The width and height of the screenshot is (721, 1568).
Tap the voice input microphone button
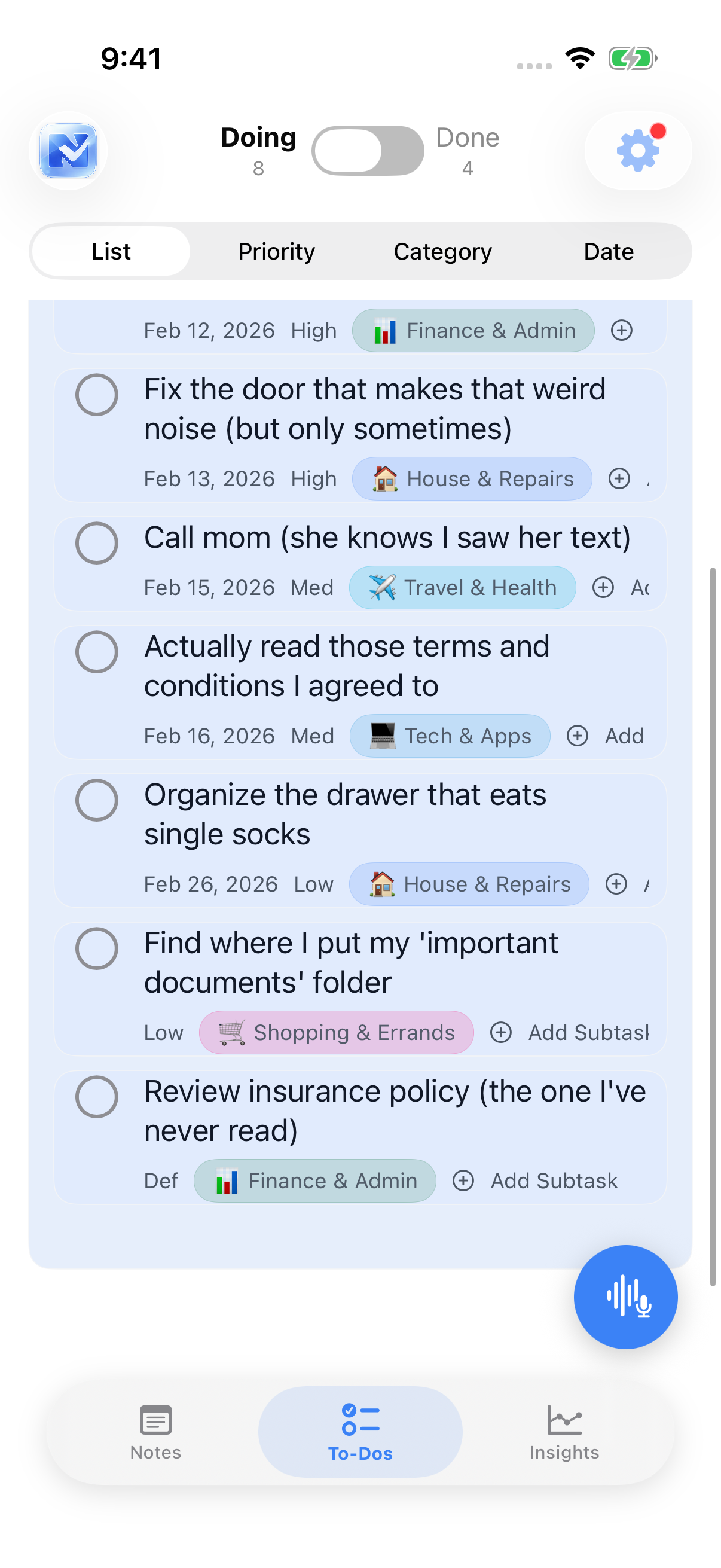point(625,1297)
